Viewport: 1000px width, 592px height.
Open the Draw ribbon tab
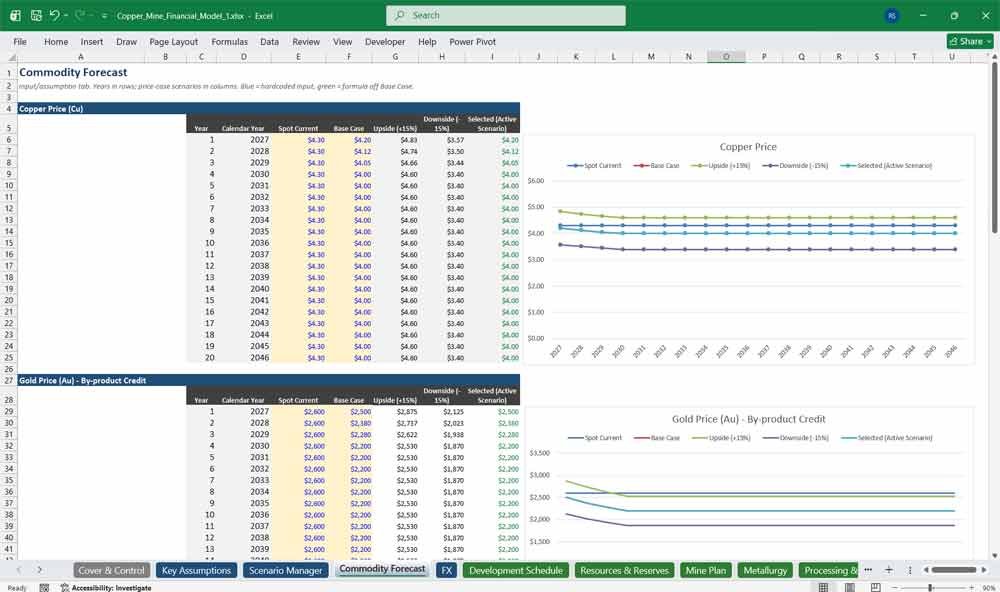point(126,41)
